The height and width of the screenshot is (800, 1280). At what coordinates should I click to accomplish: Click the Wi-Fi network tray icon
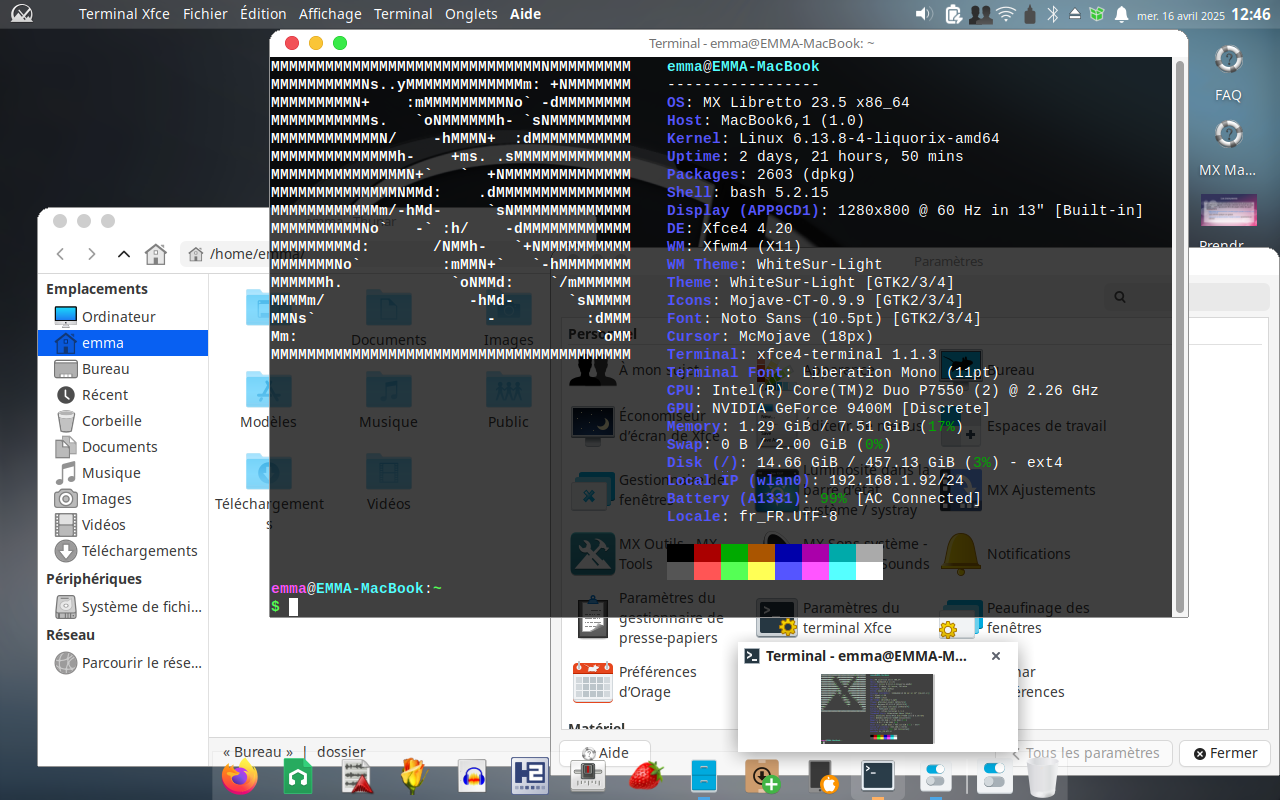(x=1005, y=14)
